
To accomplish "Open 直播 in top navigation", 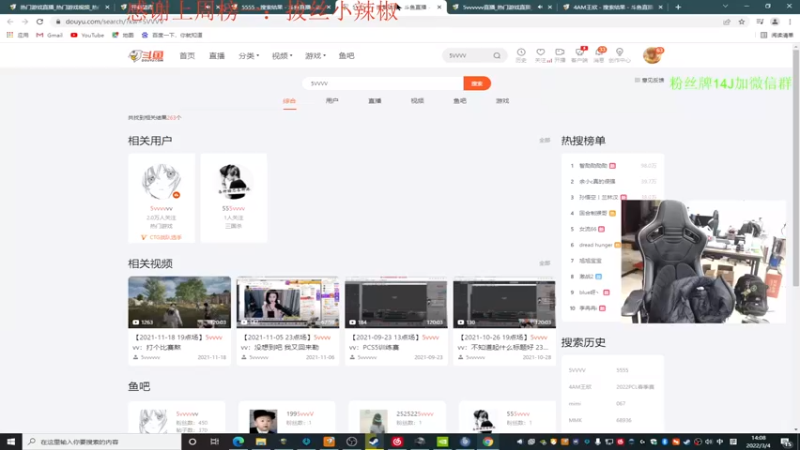I will [216, 56].
